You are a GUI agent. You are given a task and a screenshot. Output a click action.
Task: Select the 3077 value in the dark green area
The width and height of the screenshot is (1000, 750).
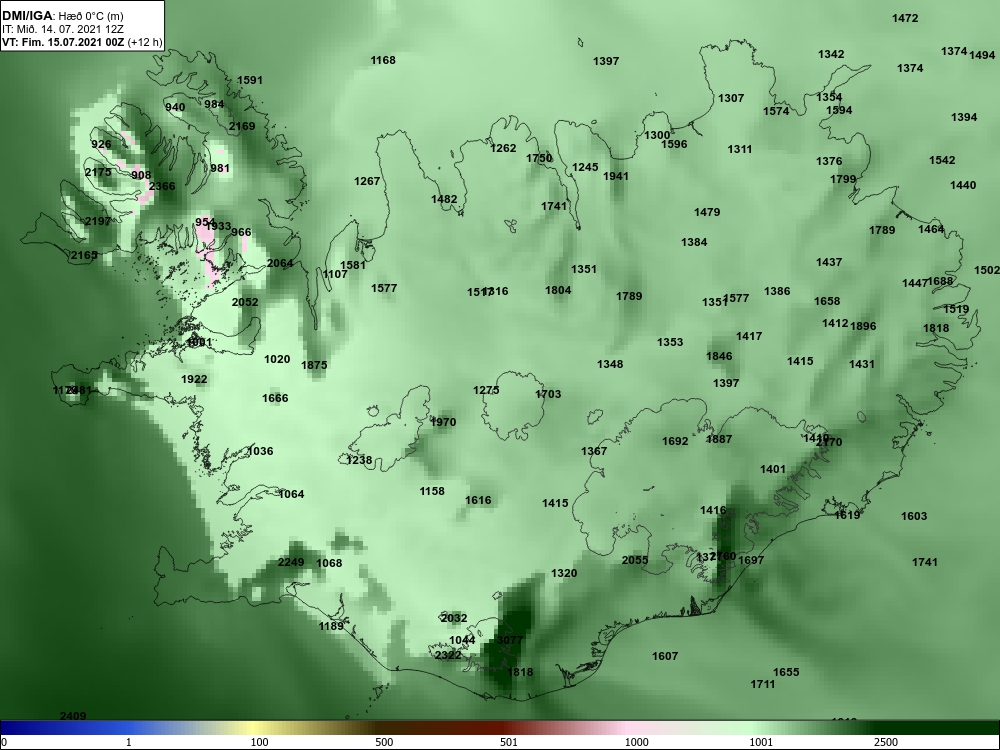click(510, 640)
